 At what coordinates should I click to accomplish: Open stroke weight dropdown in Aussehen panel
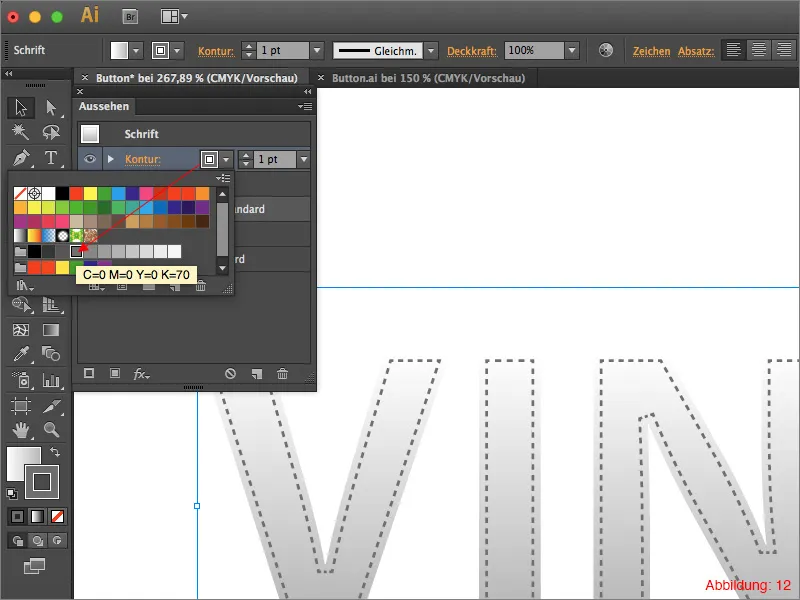tap(304, 159)
